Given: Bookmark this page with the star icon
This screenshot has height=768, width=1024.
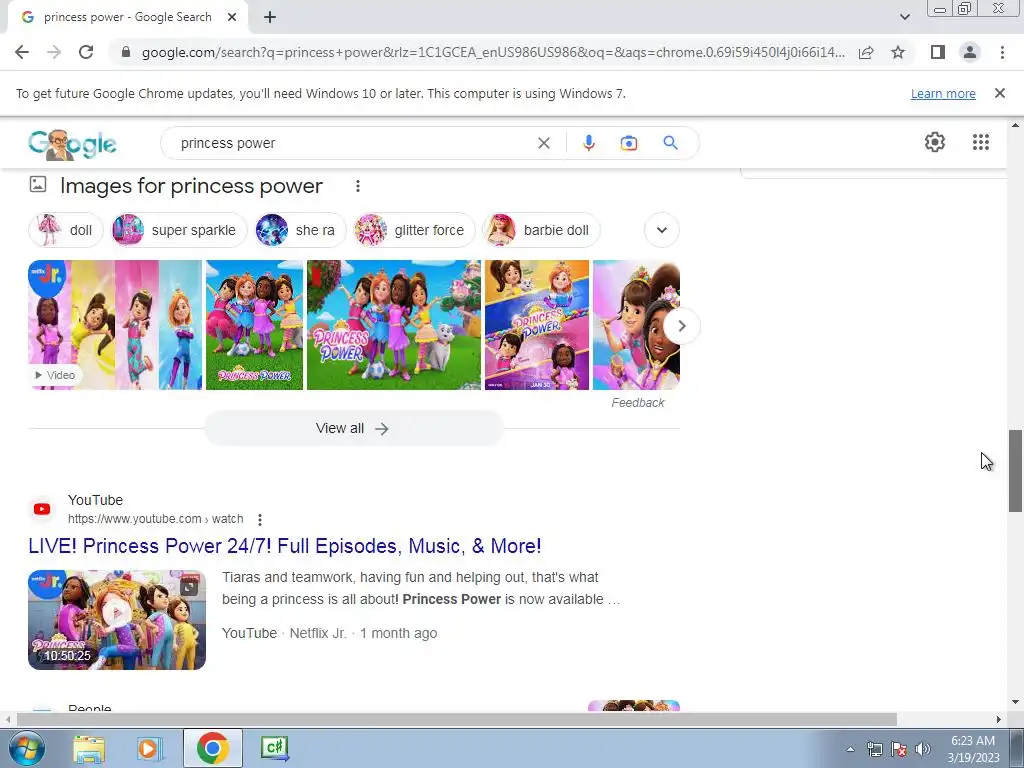Looking at the screenshot, I should pos(898,52).
